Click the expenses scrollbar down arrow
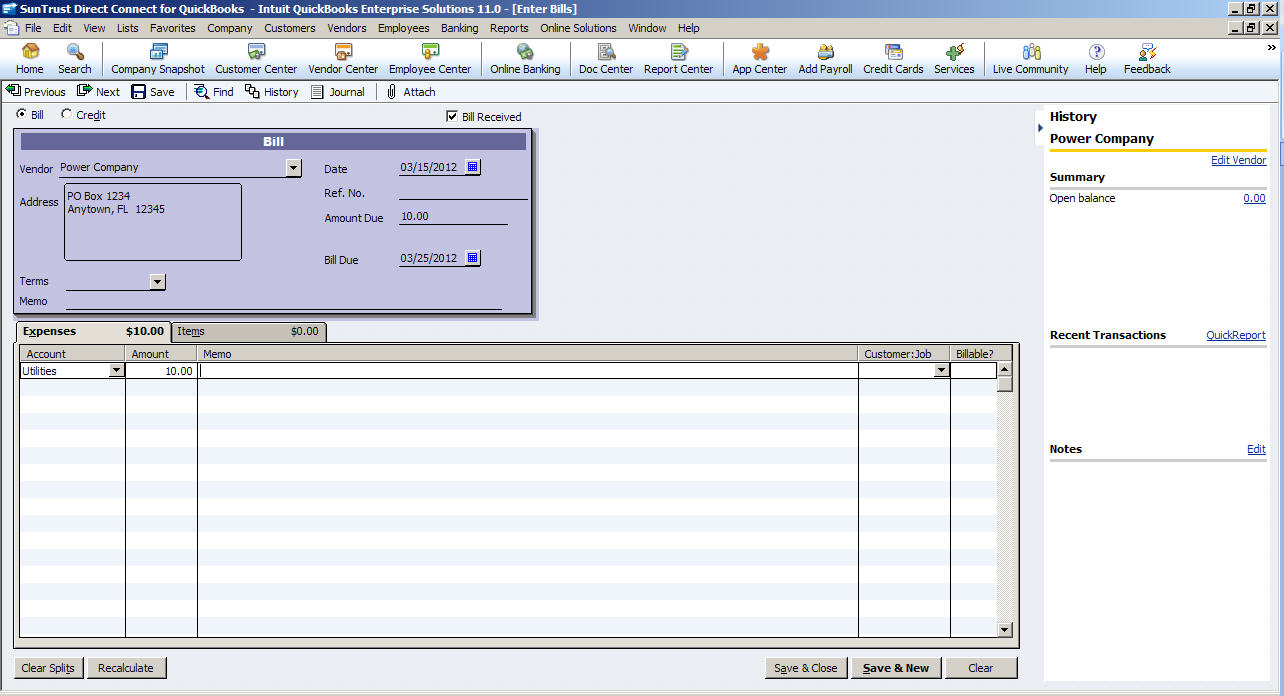 (1005, 629)
